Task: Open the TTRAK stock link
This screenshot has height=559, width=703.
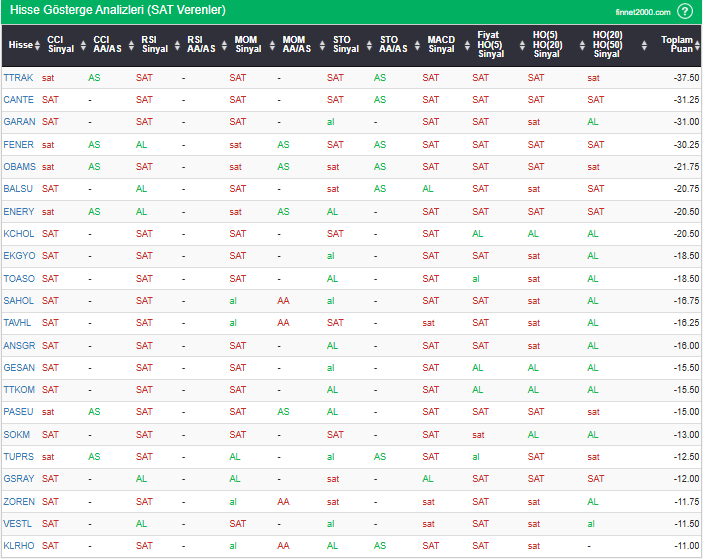Action: point(18,77)
